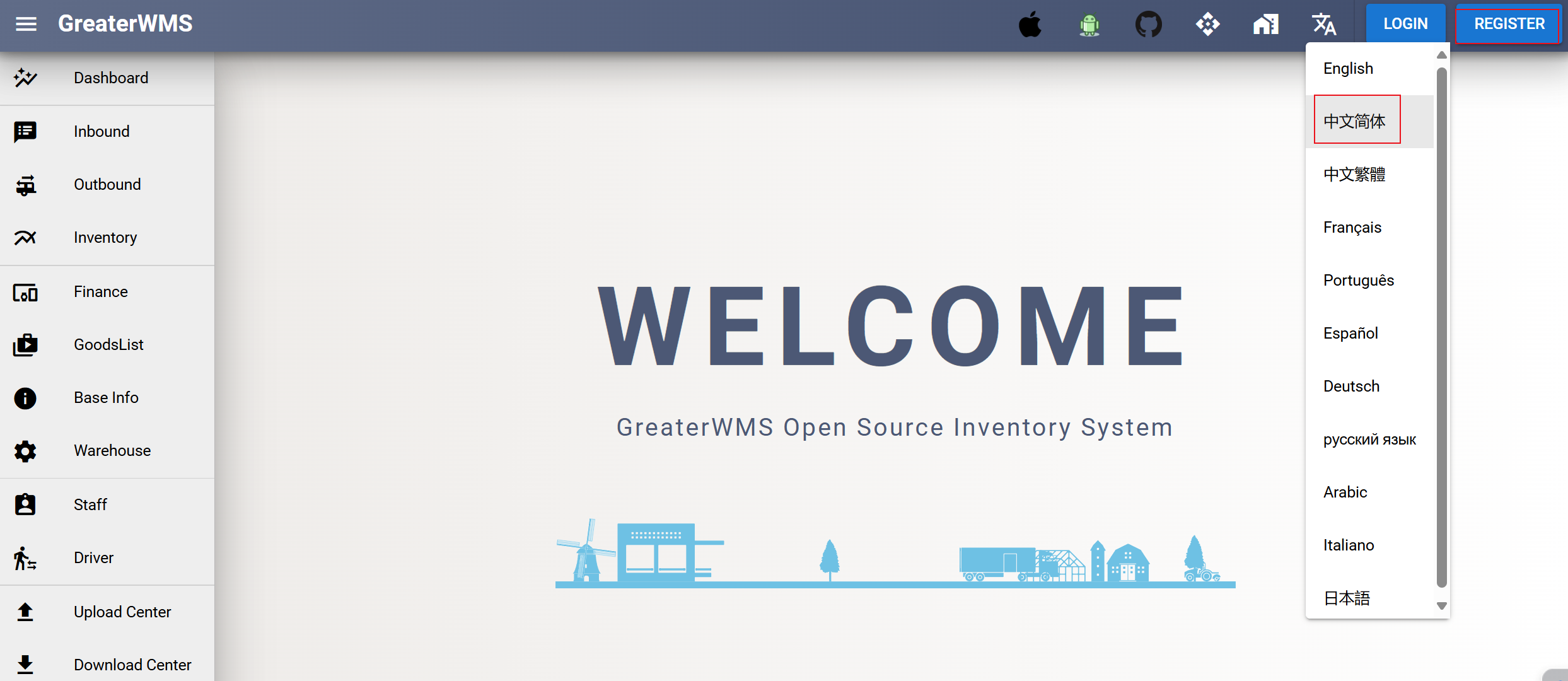
Task: Toggle the hamburger menu icon
Action: 26,24
